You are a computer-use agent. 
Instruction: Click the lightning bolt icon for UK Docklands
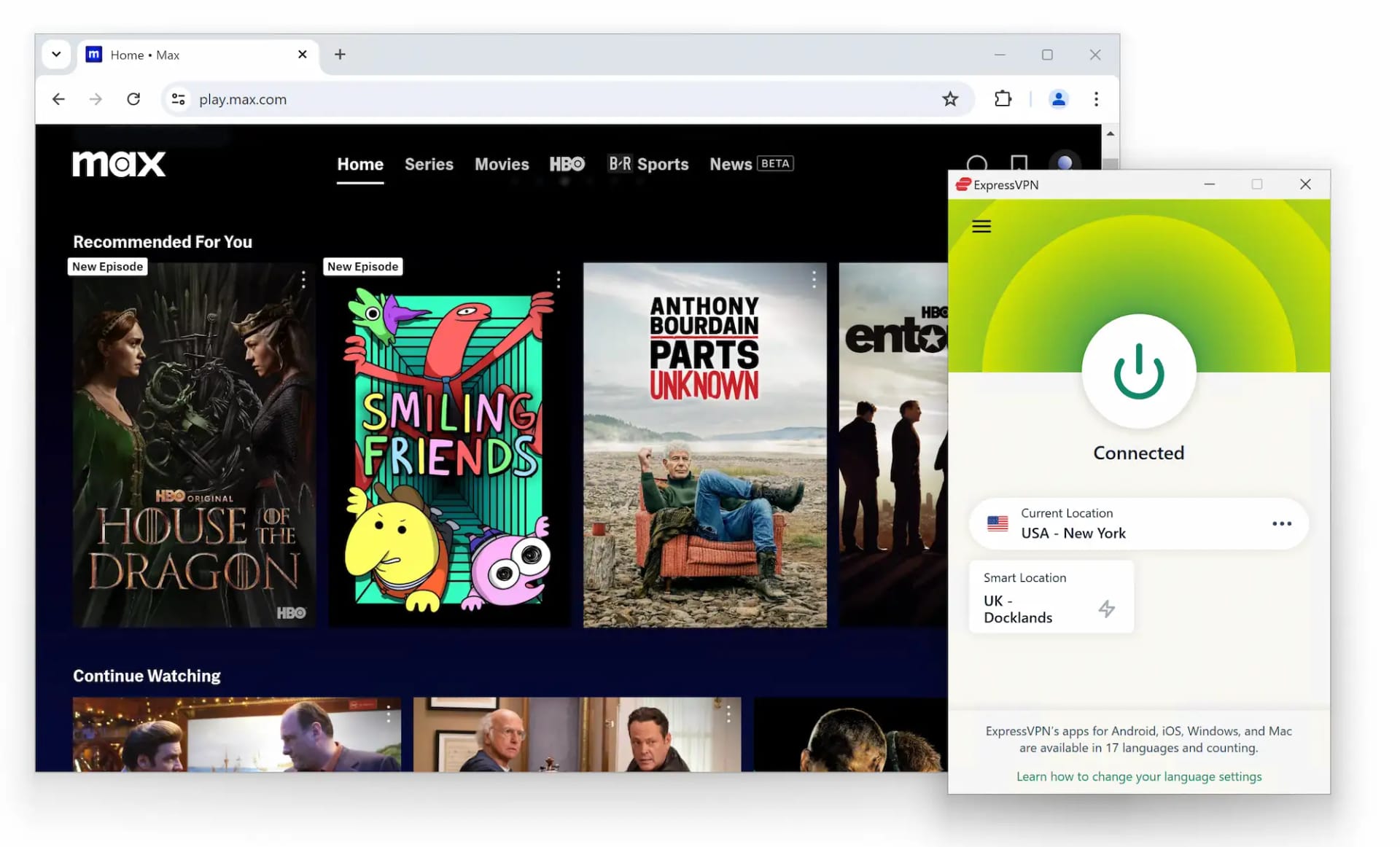pos(1106,608)
